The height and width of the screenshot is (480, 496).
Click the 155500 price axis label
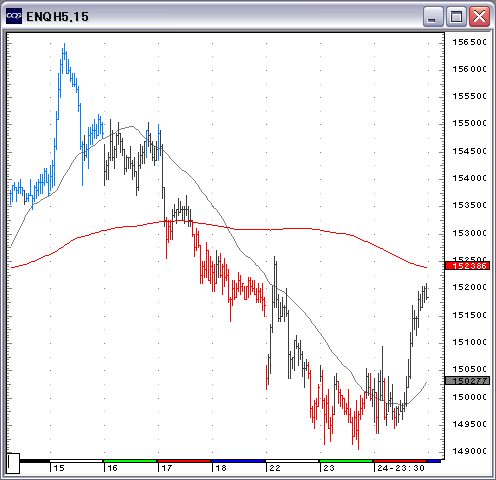click(469, 96)
